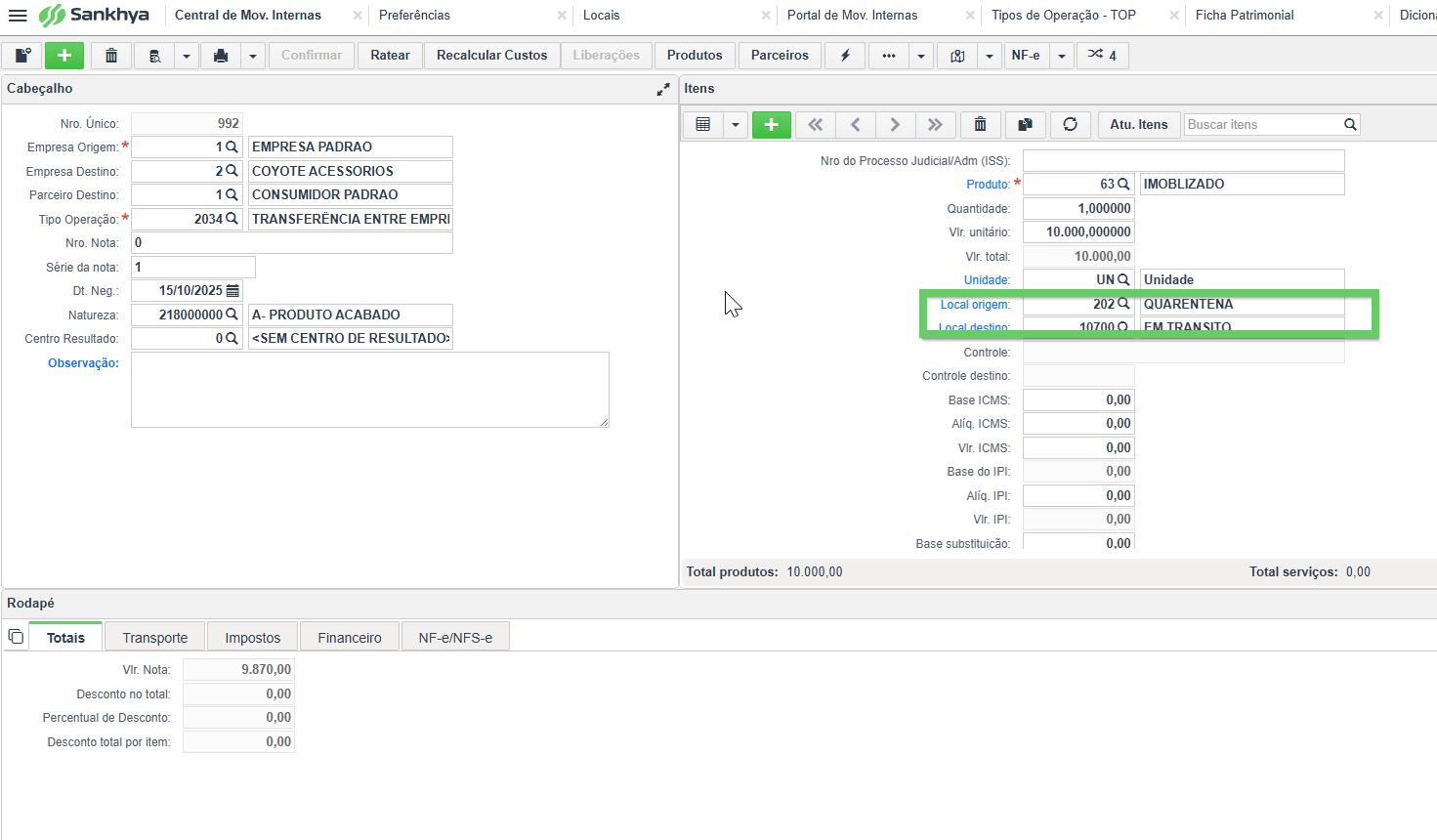Screen dimensions: 1437x840
Task: Switch to Preferências tab
Action: (x=414, y=16)
